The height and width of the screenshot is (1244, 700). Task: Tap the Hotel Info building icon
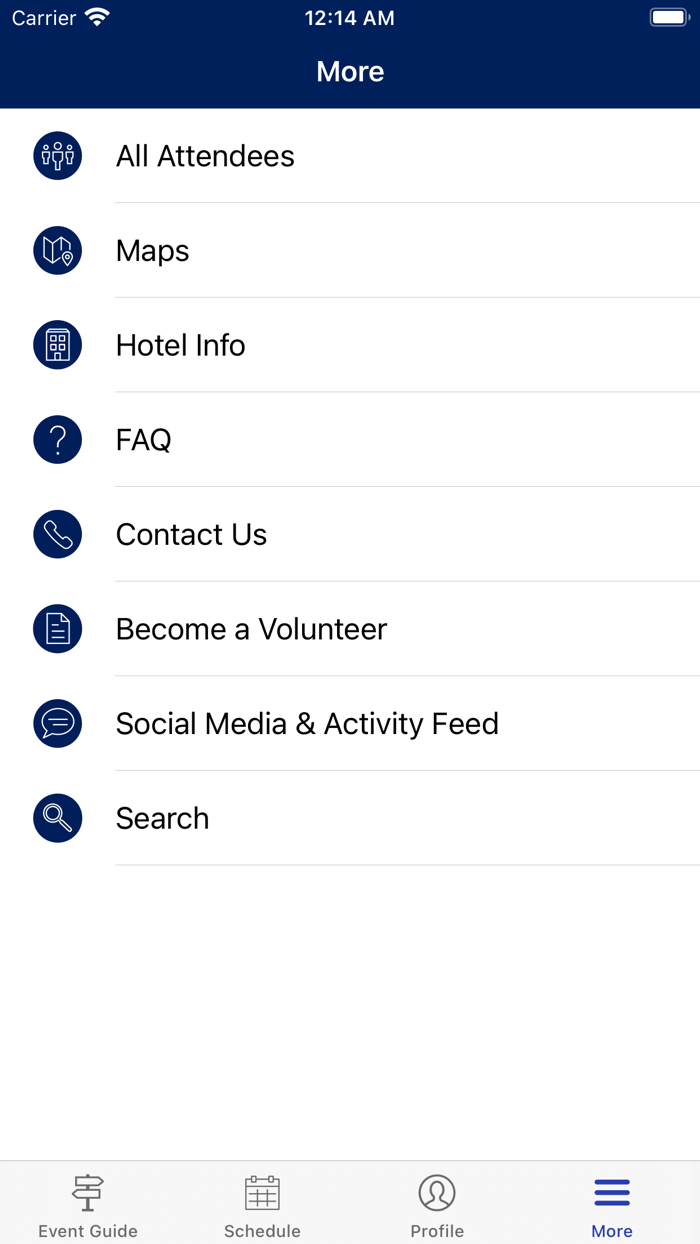(58, 345)
